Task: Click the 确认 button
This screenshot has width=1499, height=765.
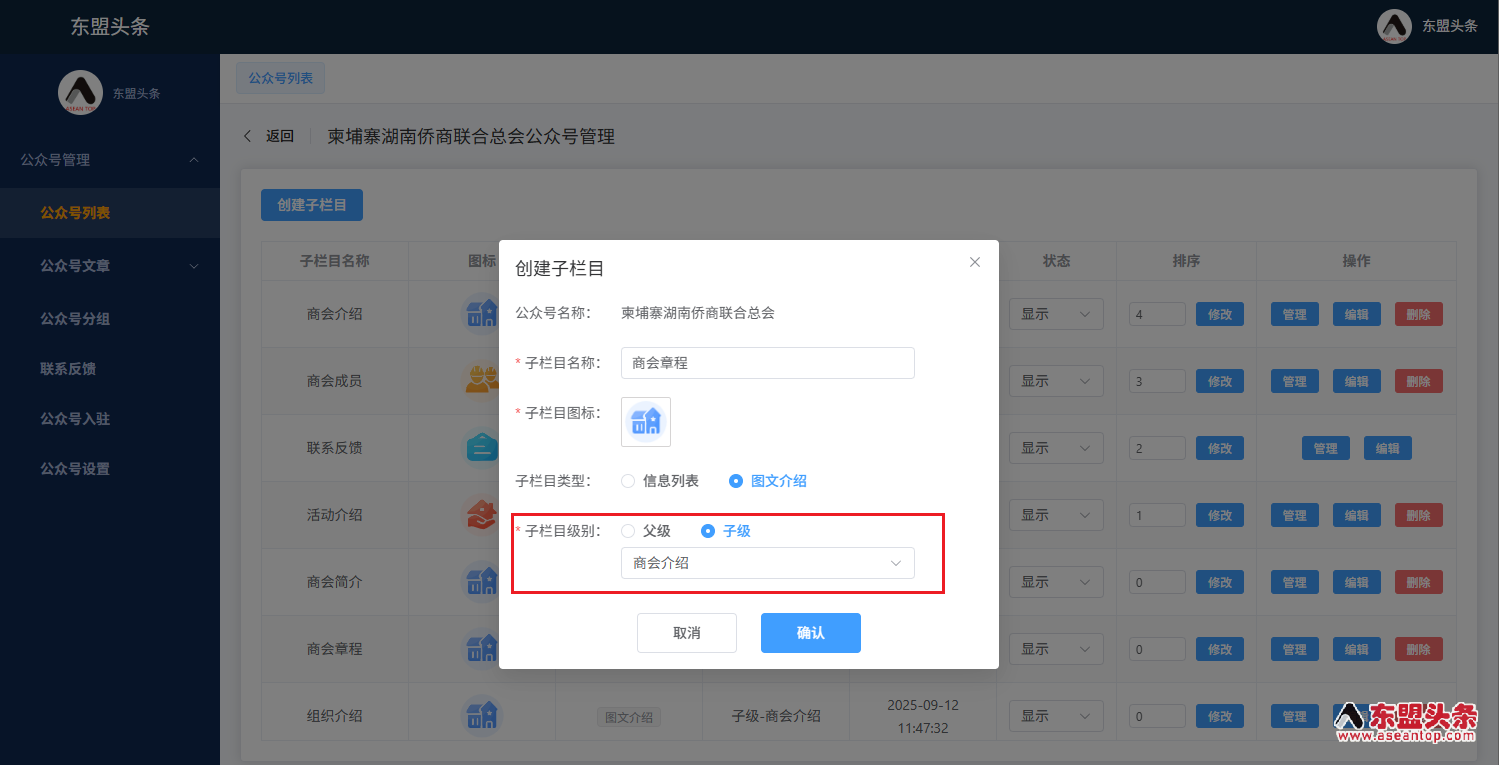Action: (x=811, y=633)
